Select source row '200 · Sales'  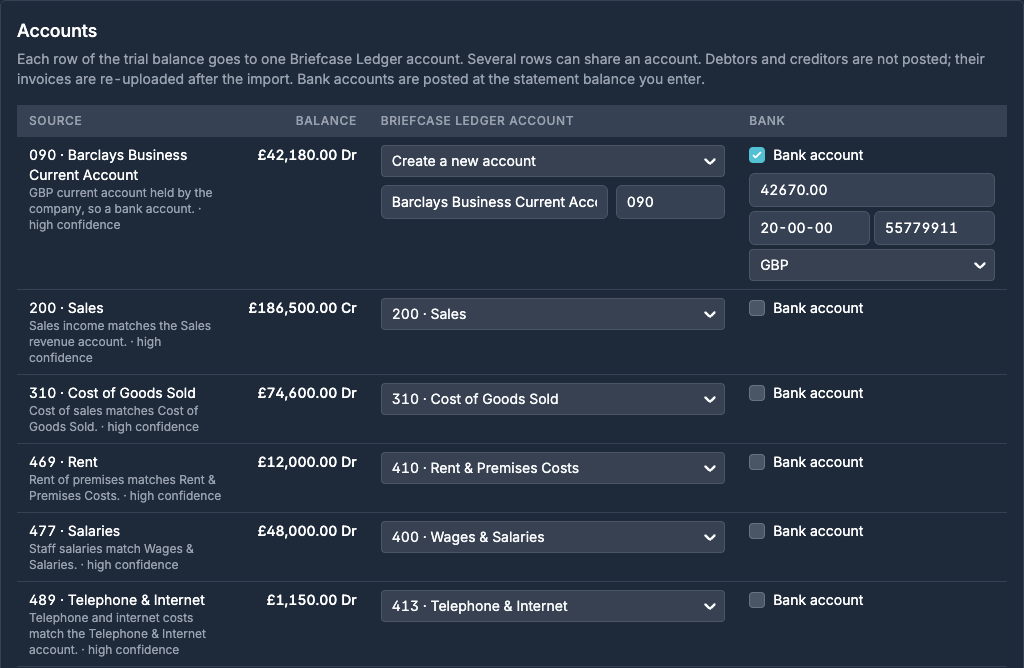66,308
